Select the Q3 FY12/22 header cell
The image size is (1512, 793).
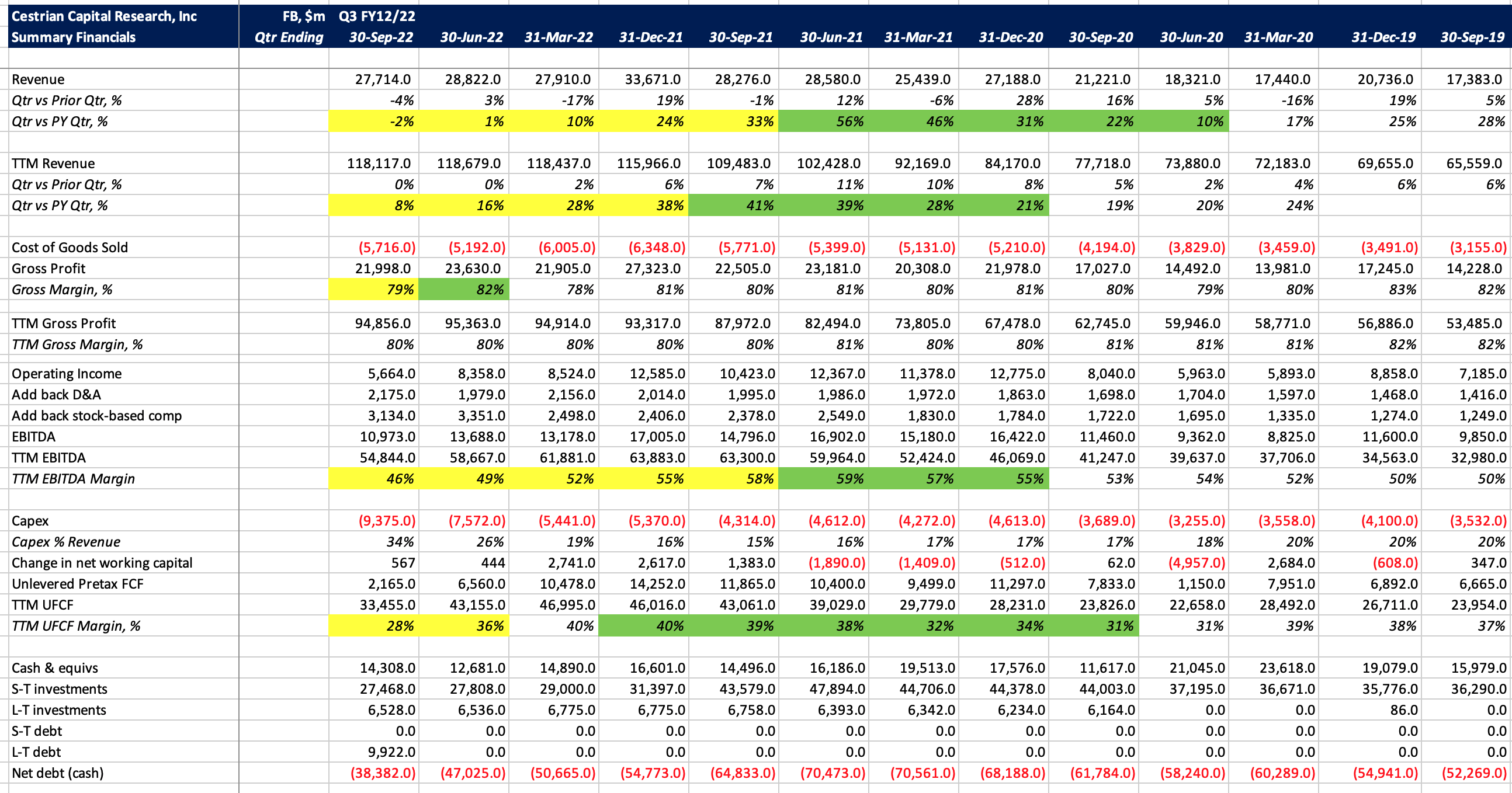tap(377, 16)
